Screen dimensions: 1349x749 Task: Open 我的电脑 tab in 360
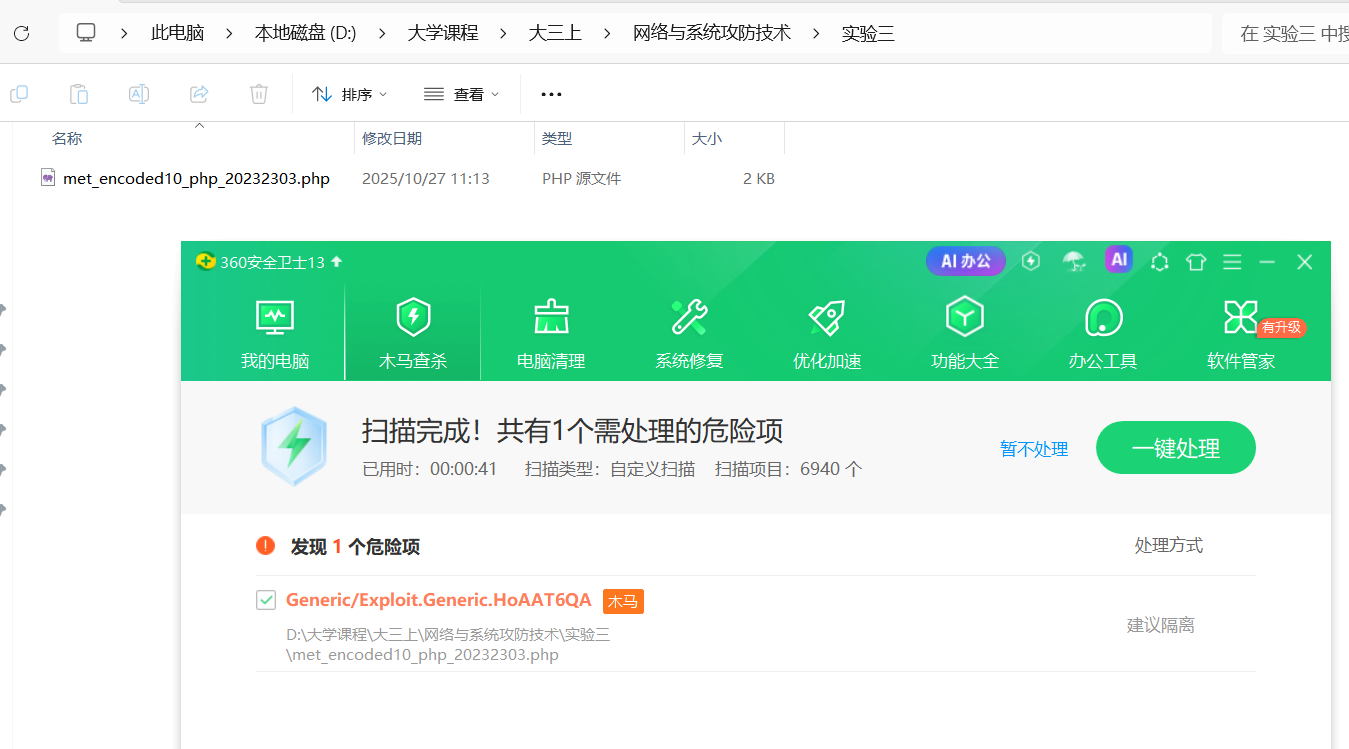275,334
